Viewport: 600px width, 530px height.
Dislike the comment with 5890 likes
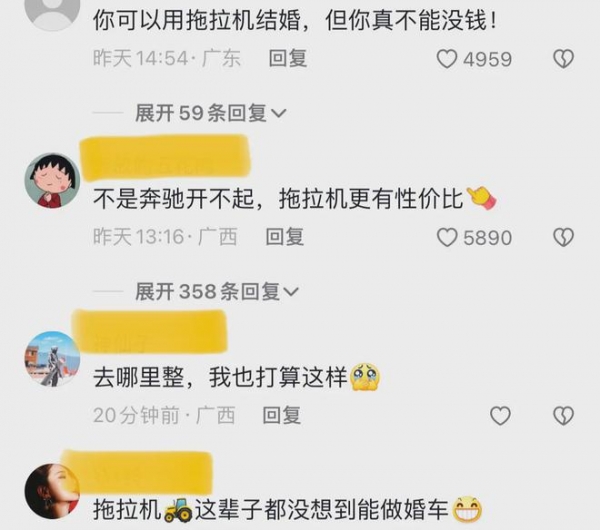(x=564, y=237)
